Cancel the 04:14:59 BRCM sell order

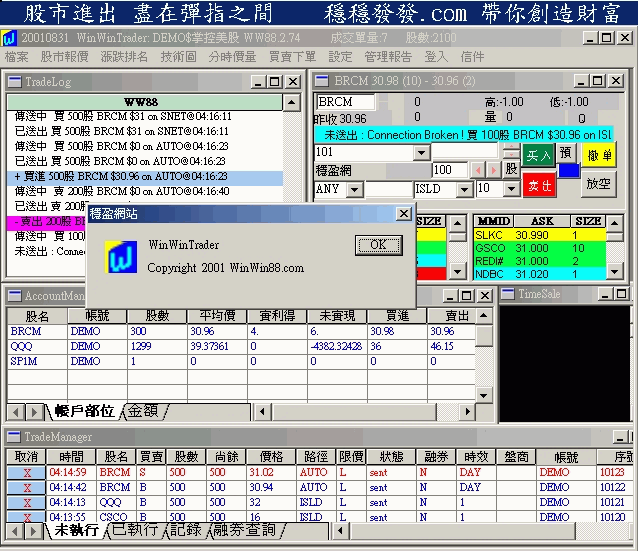(x=27, y=473)
